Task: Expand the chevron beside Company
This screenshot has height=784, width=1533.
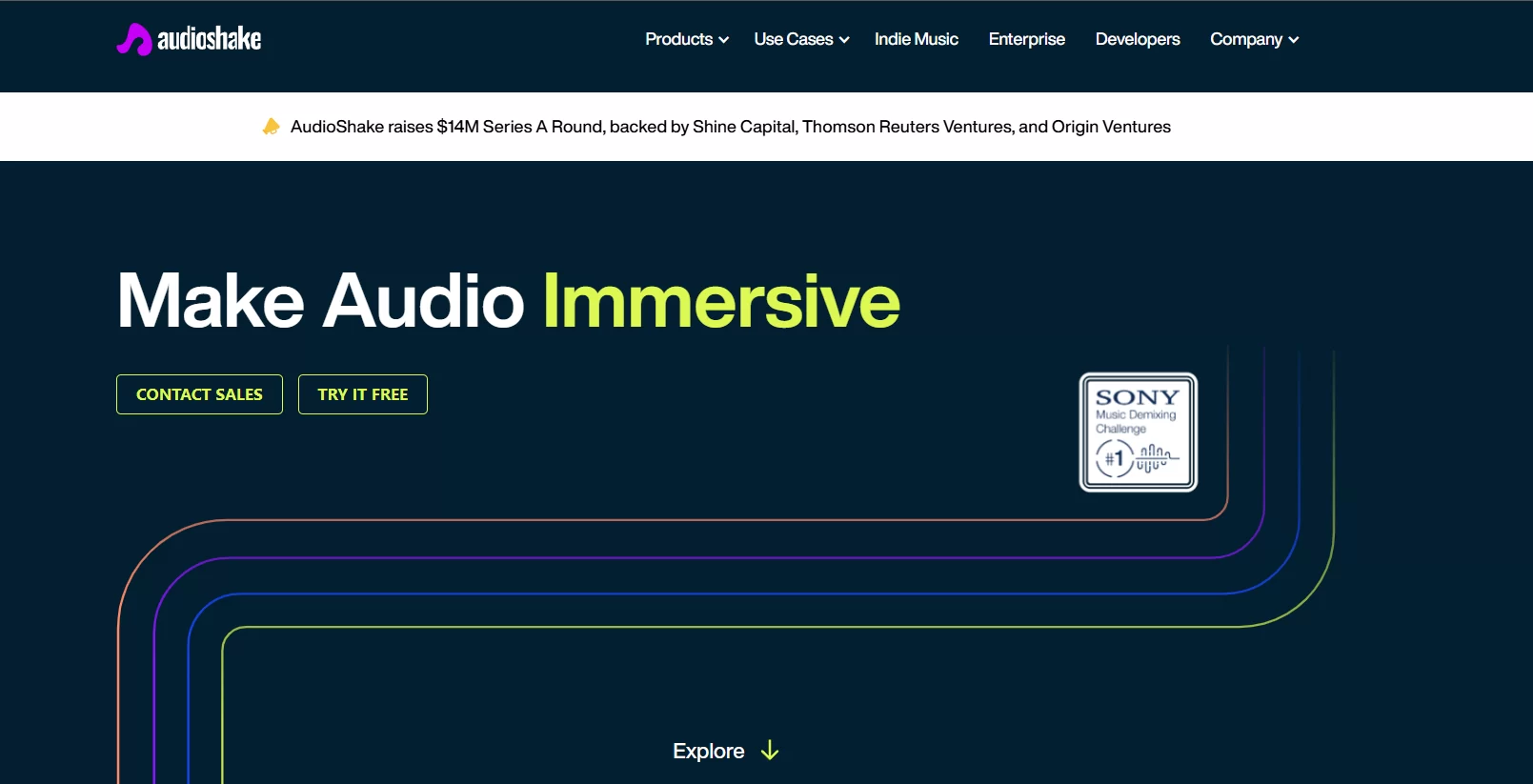Action: (1294, 40)
